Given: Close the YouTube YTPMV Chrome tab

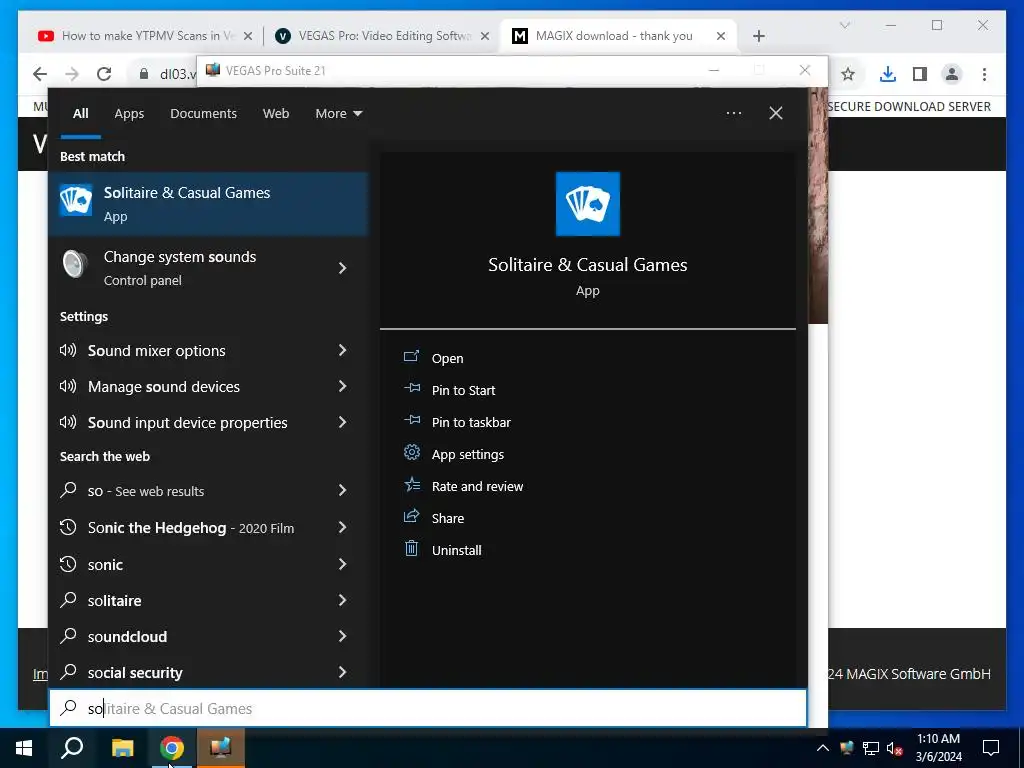Looking at the screenshot, I should [x=248, y=36].
